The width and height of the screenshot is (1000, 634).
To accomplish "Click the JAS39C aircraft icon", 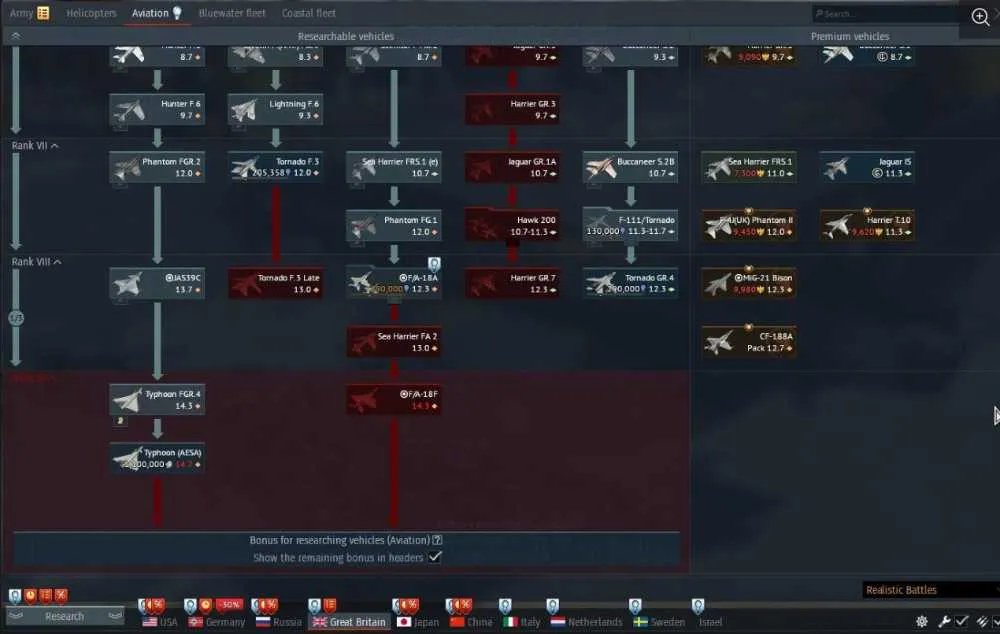I will (x=127, y=284).
